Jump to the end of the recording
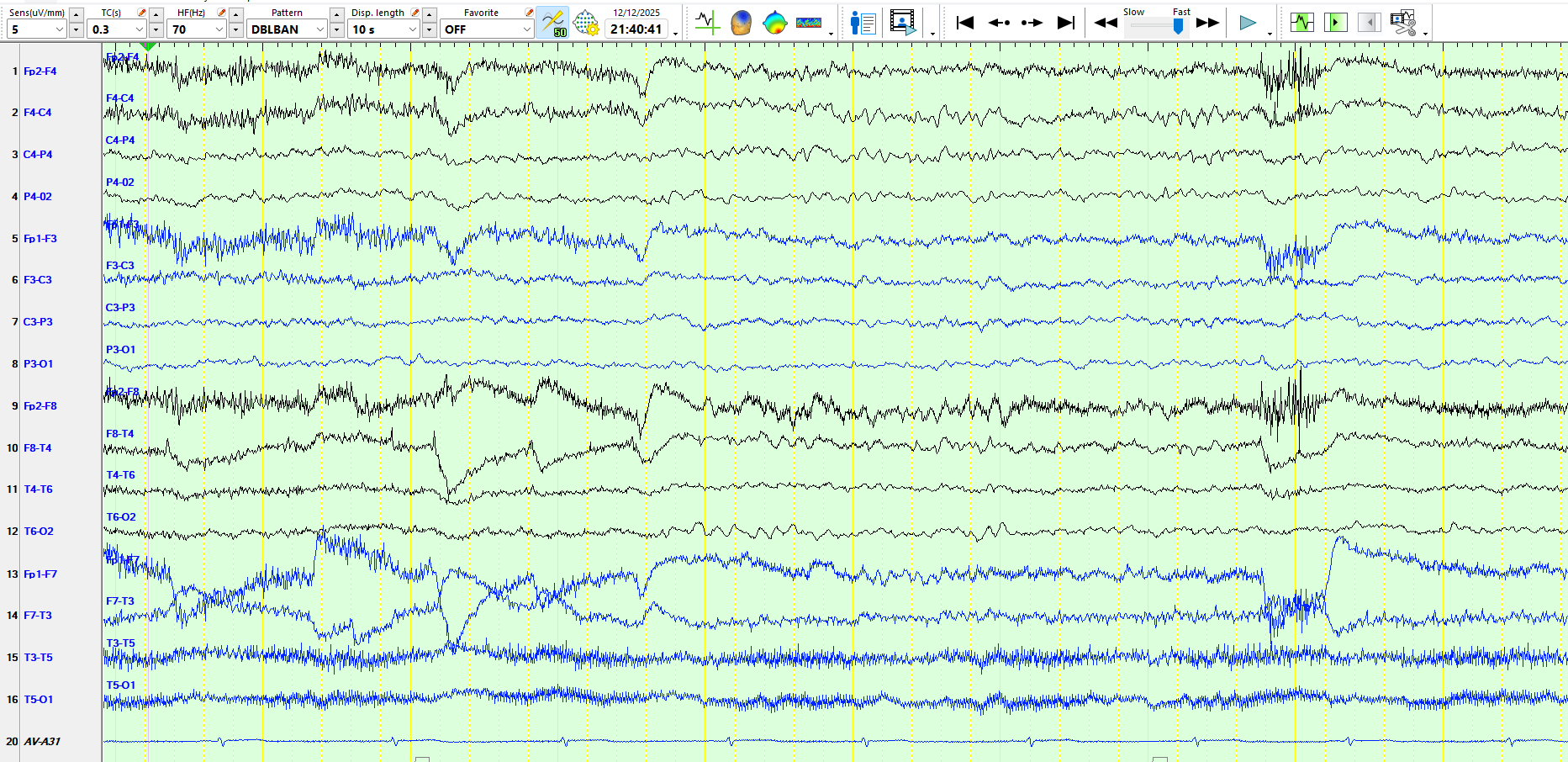This screenshot has height=762, width=1568. pyautogui.click(x=1065, y=23)
